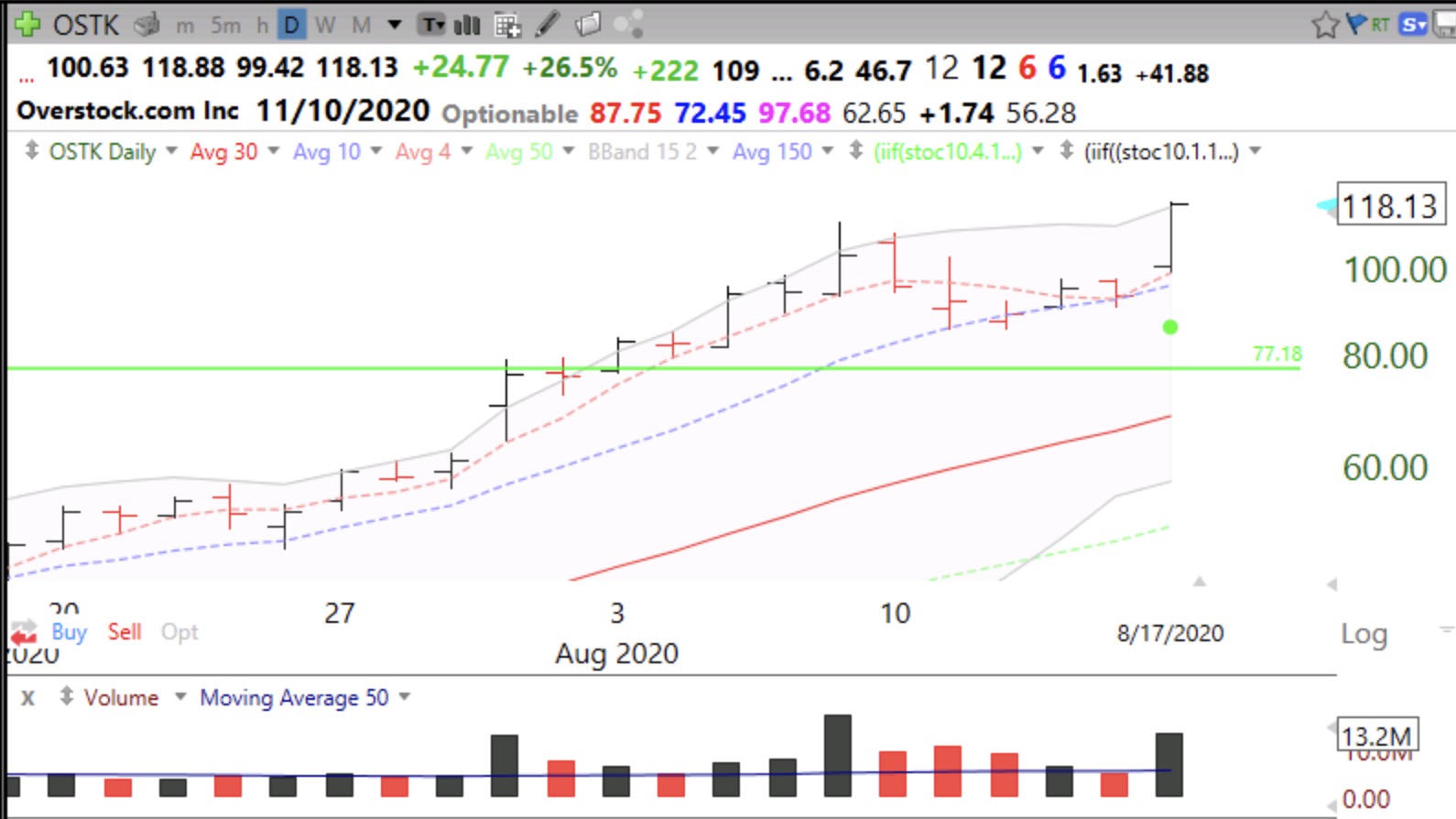Switch to Monthly 'M' timeframe
1456x819 pixels.
coord(362,25)
